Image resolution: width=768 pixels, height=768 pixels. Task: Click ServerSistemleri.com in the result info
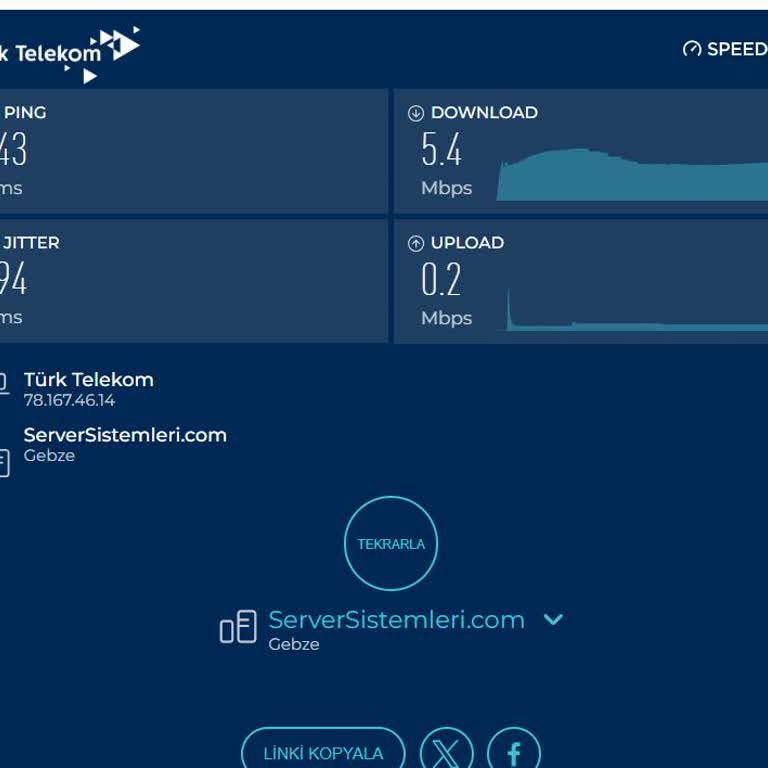pyautogui.click(x=125, y=435)
